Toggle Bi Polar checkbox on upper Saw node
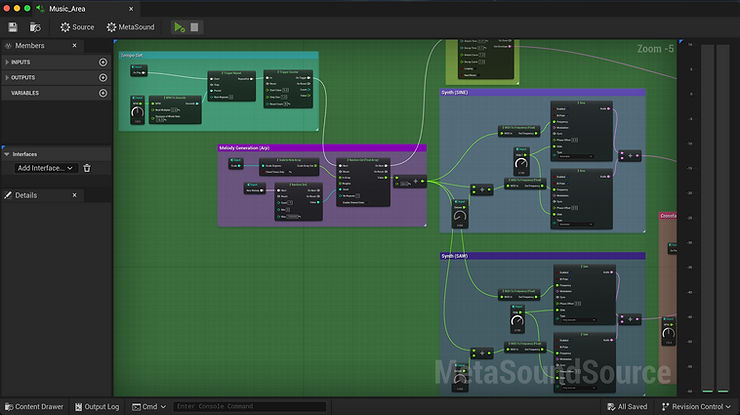Screen dimensions: 740x415 [x=570, y=279]
